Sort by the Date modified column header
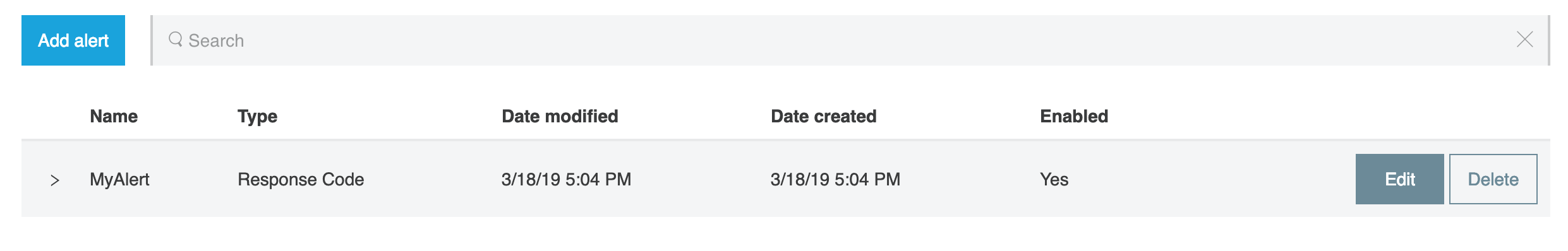This screenshot has width=1568, height=251. [x=560, y=116]
